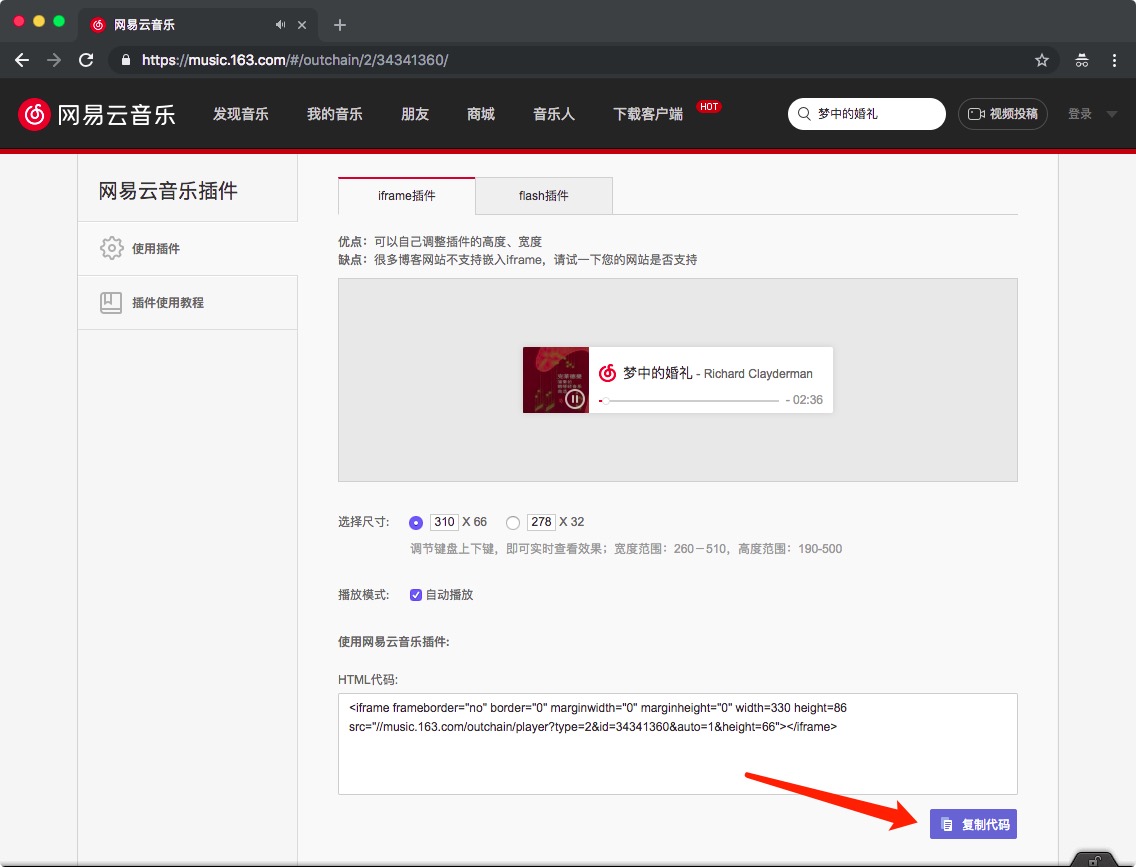Open 插件使用教程 via its book icon
1136x867 pixels.
tap(113, 302)
